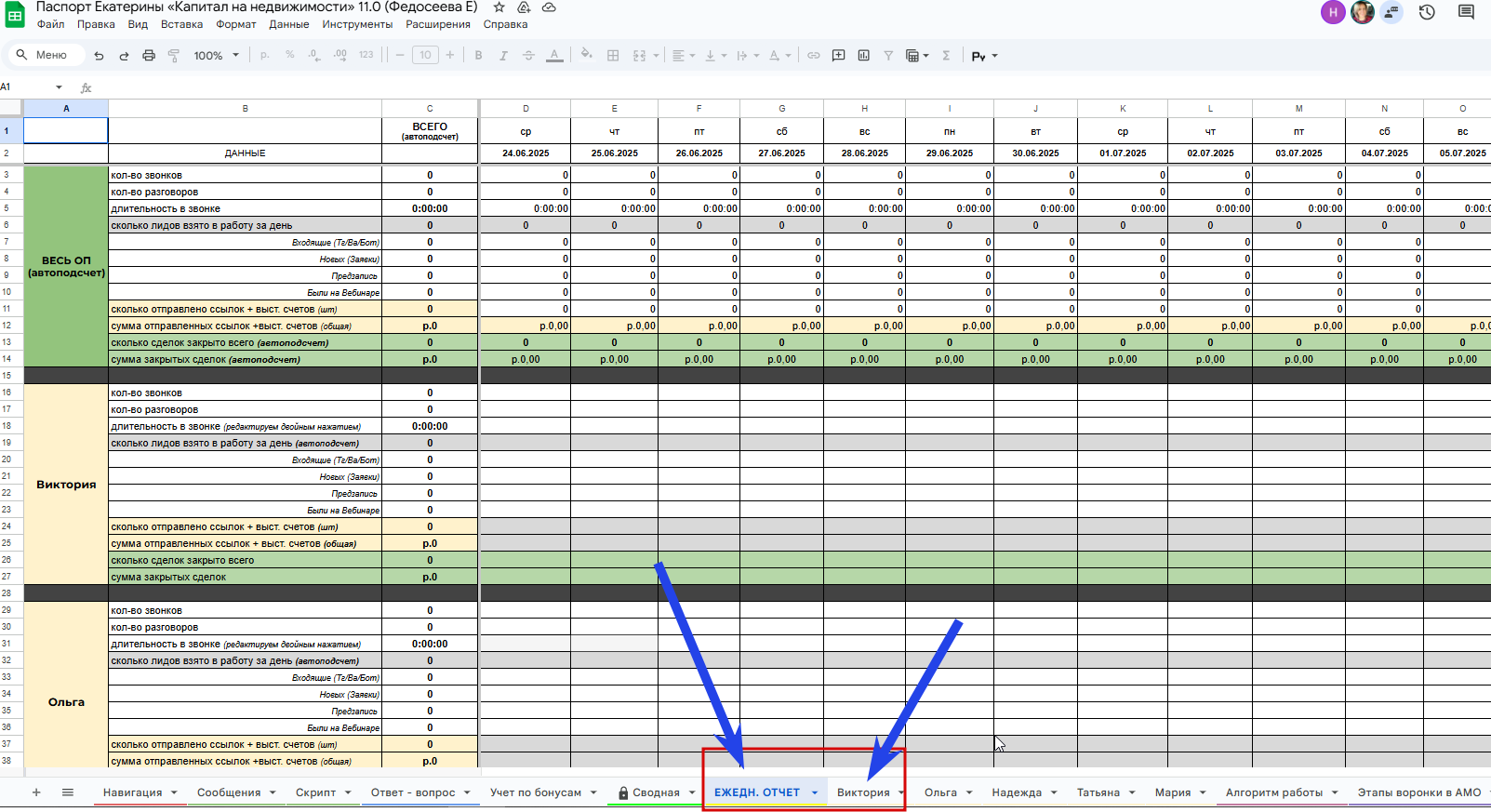The width and height of the screenshot is (1491, 812).
Task: Open the Правка menu
Action: click(x=96, y=25)
